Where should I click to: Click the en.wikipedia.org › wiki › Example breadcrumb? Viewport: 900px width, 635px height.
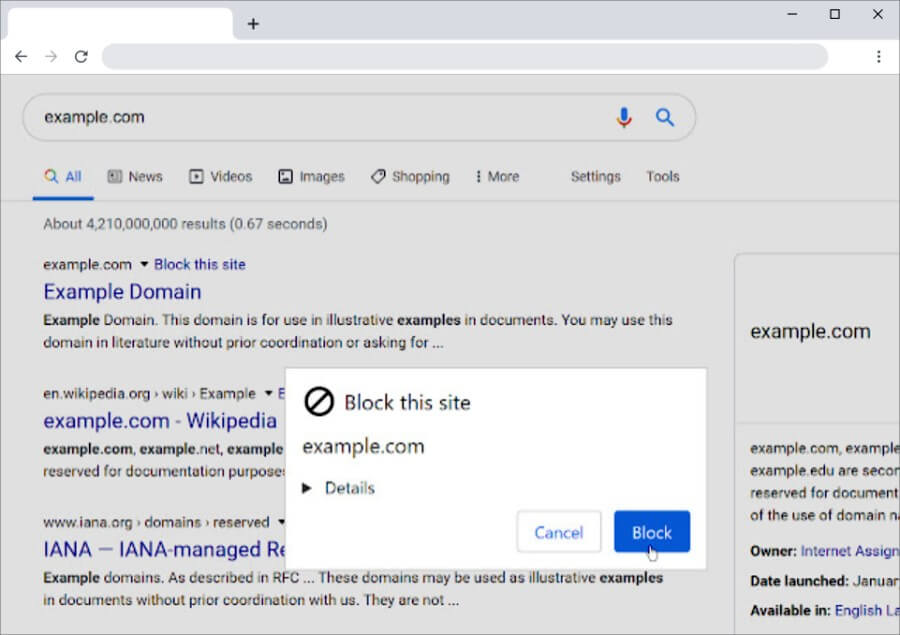[x=149, y=394]
